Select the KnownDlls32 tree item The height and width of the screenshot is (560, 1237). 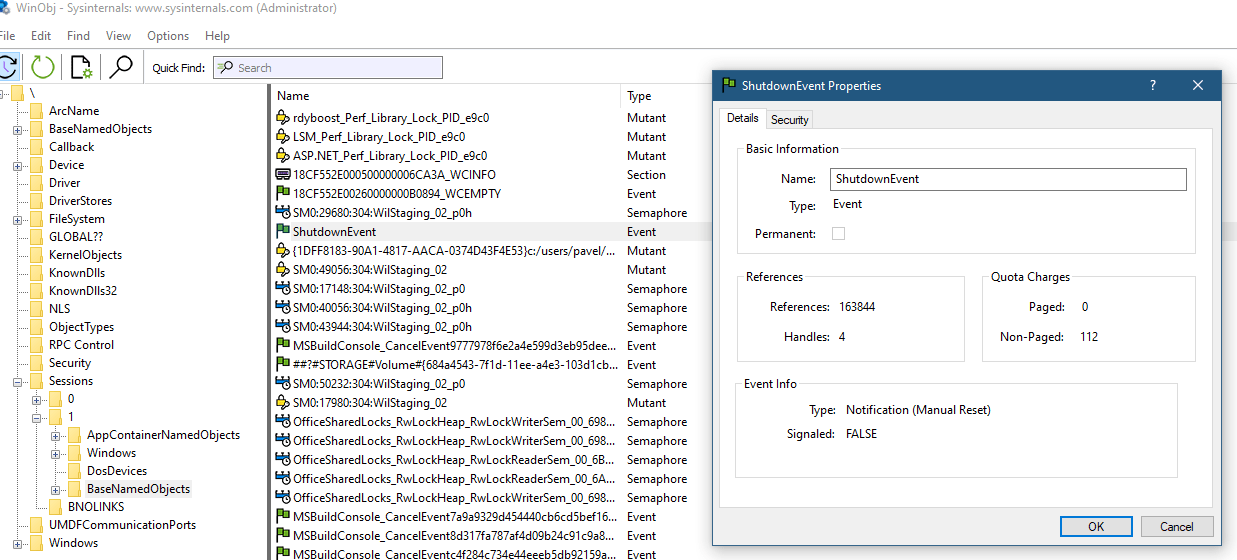click(x=83, y=291)
